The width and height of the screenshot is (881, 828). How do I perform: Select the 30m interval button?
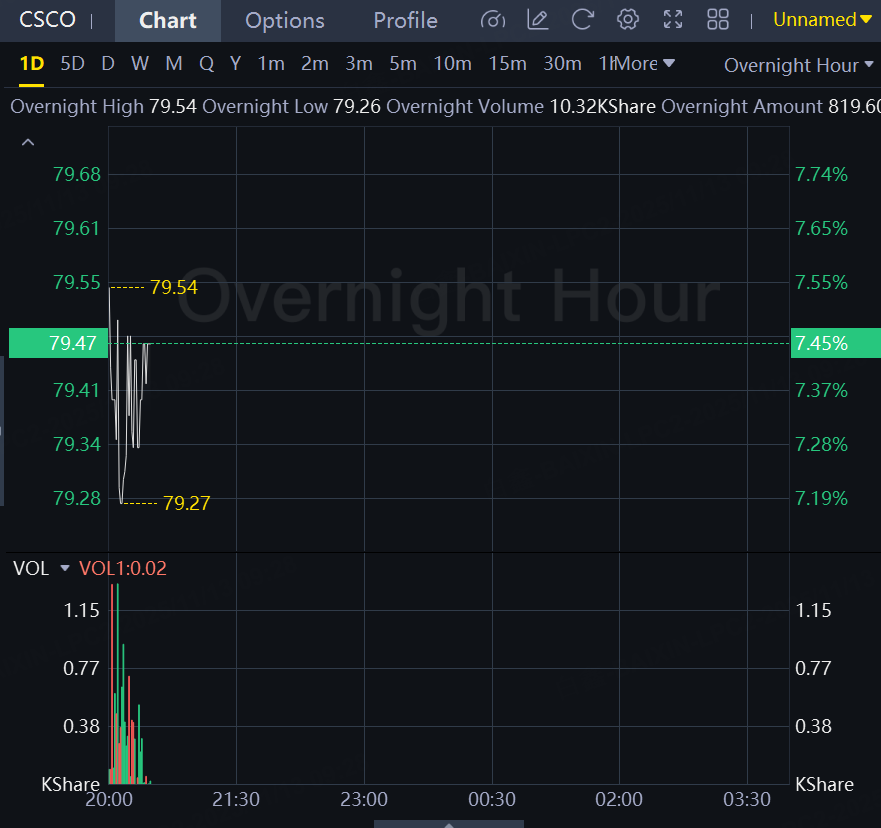tap(562, 64)
